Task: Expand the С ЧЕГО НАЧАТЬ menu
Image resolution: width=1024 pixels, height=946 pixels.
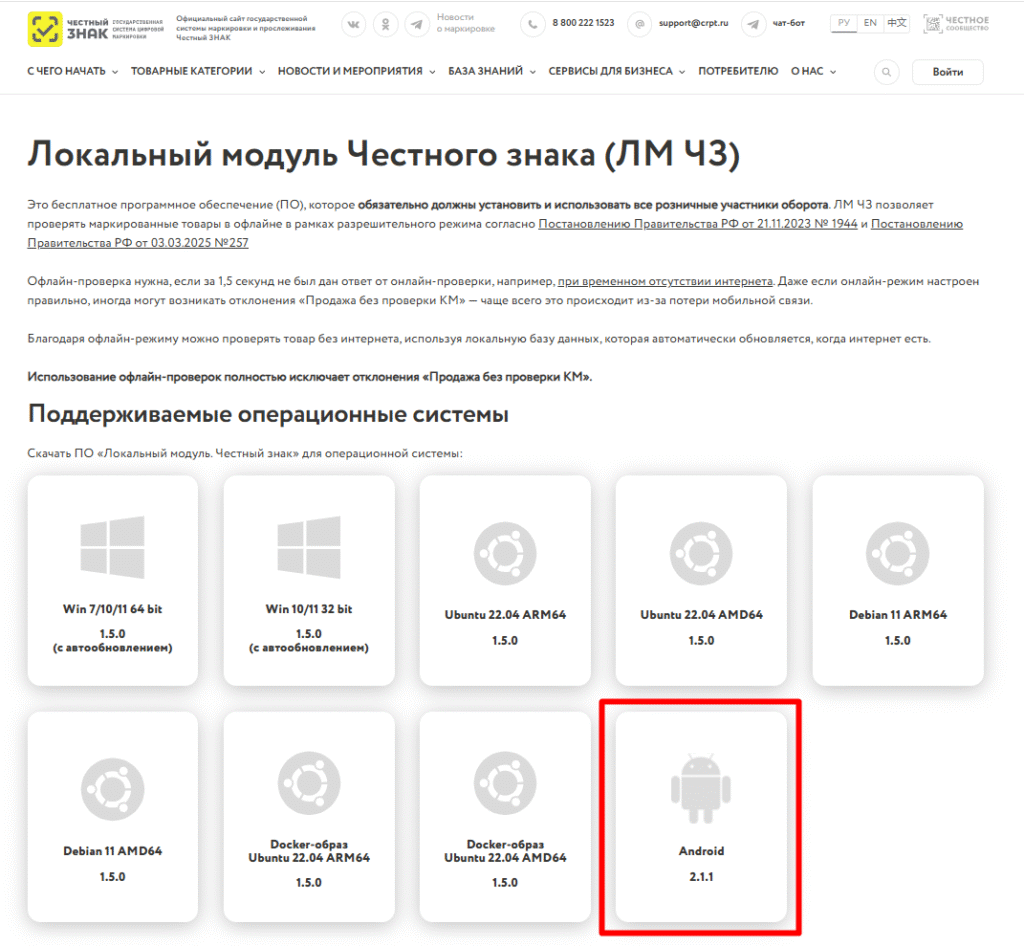Action: click(x=72, y=71)
